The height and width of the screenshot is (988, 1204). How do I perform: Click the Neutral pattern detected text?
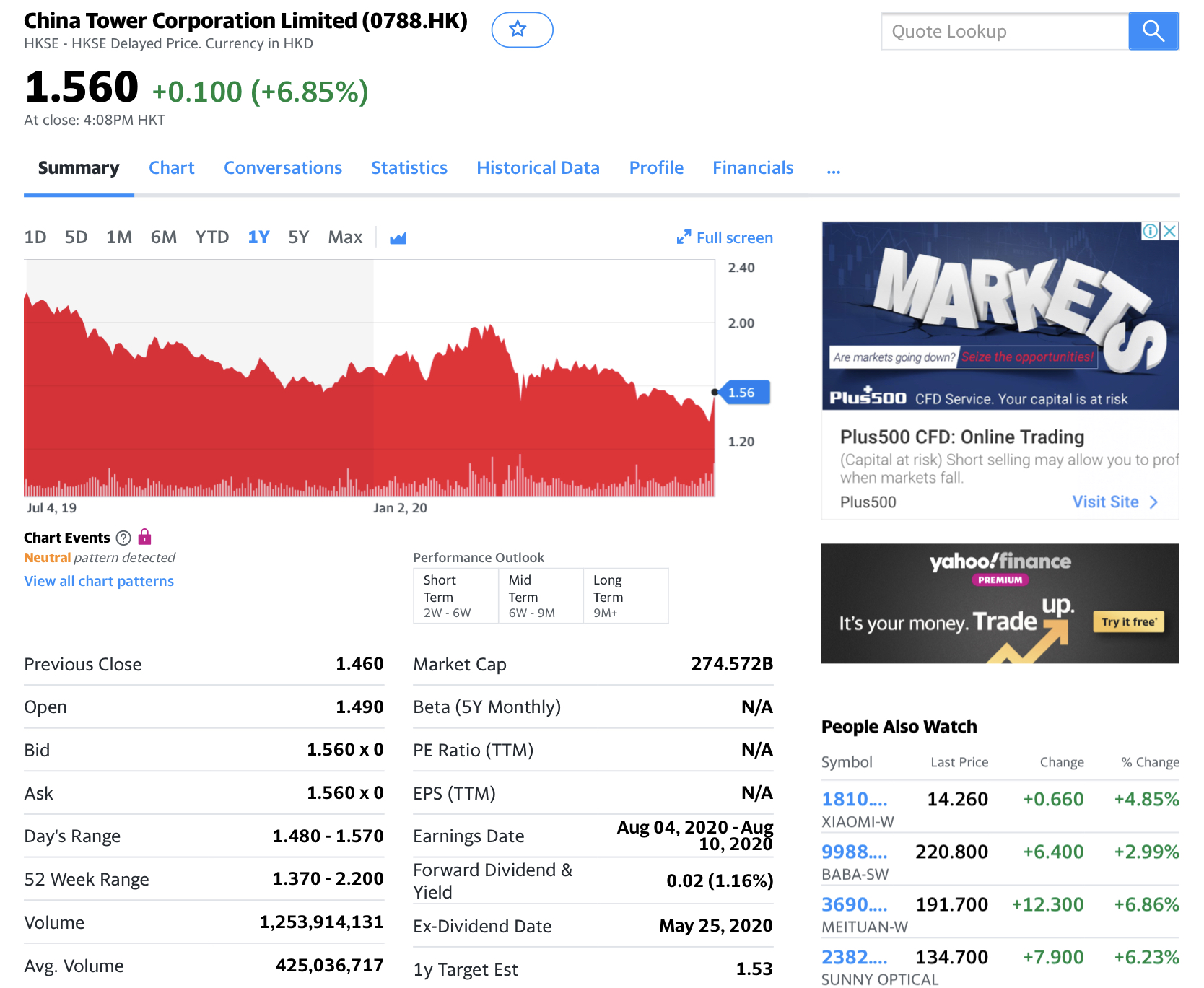tap(100, 558)
